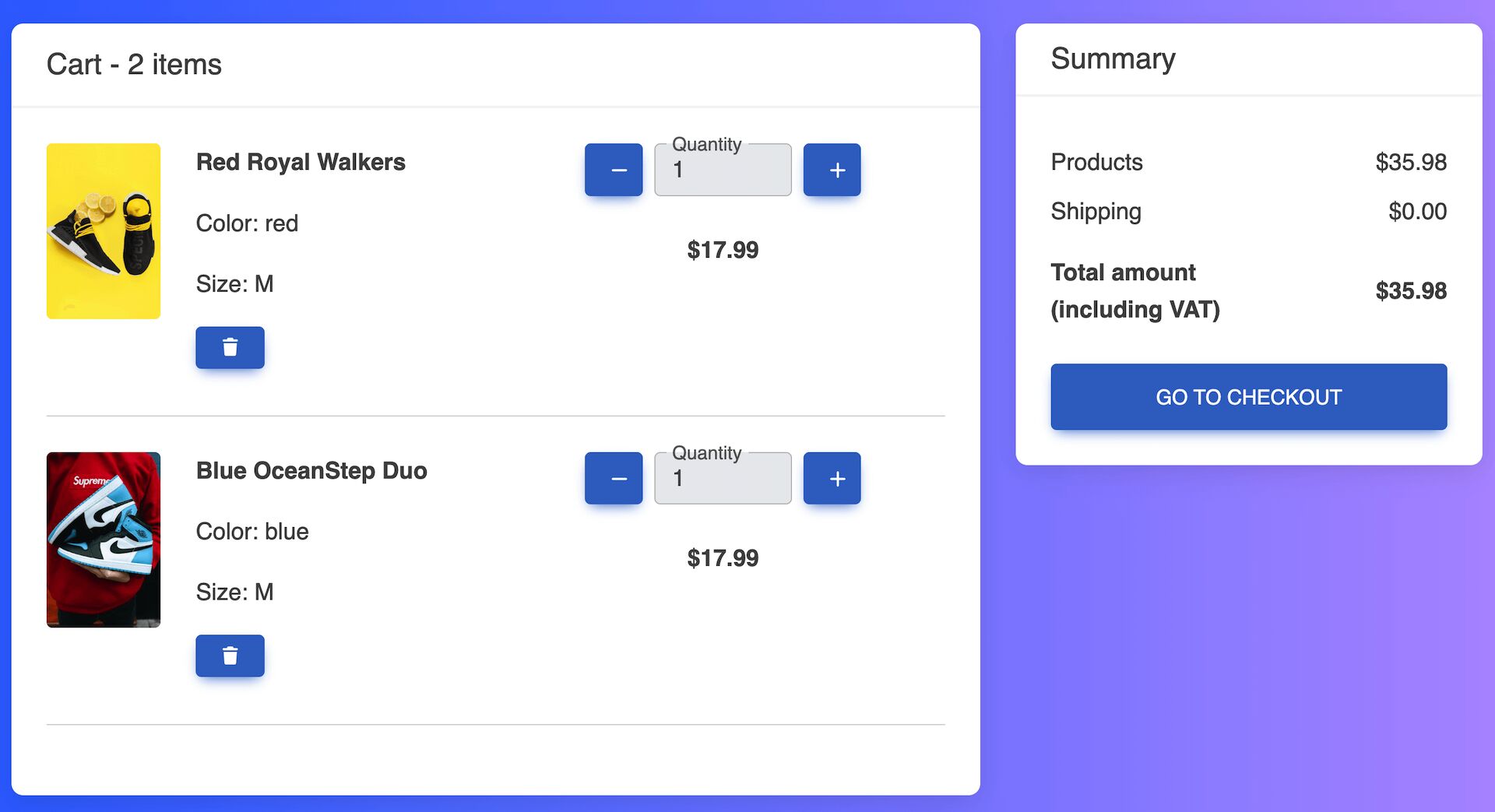This screenshot has height=812, width=1495.
Task: Click the Red Royal Walkers product name
Action: click(x=301, y=162)
